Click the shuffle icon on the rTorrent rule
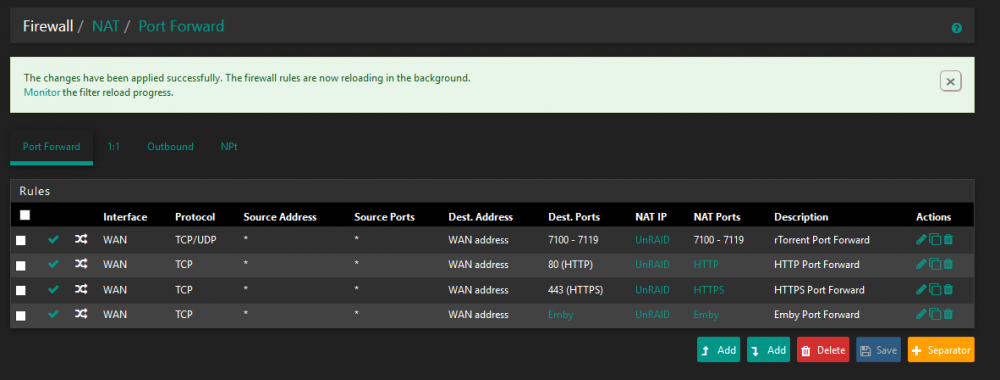 click(x=80, y=240)
